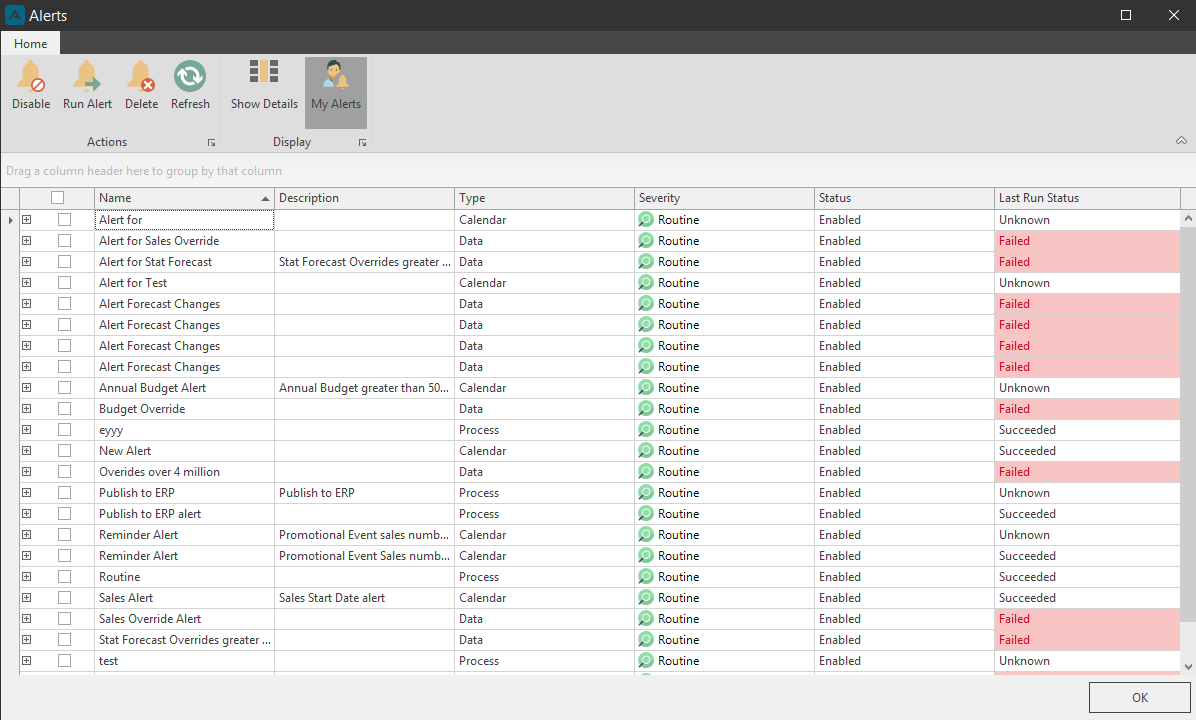Viewport: 1196px width, 720px height.
Task: Sort by the Type column header
Action: coord(544,198)
